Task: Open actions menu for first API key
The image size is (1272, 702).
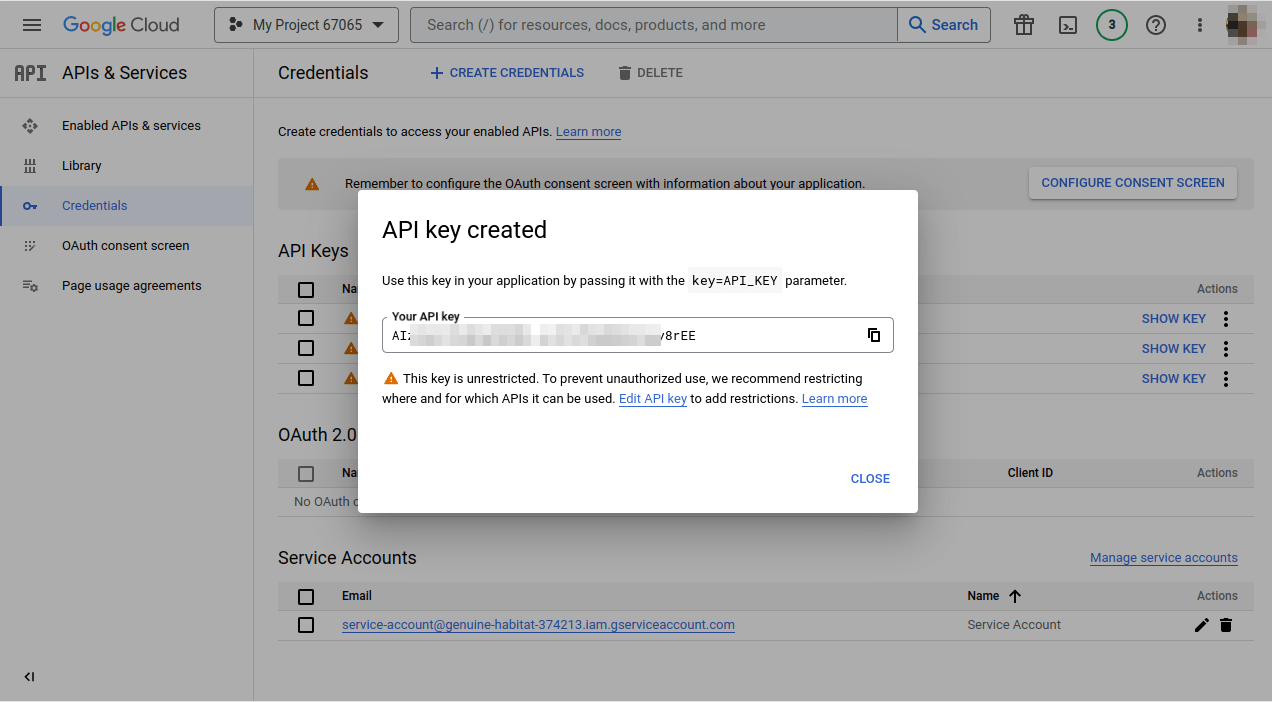Action: [1226, 319]
